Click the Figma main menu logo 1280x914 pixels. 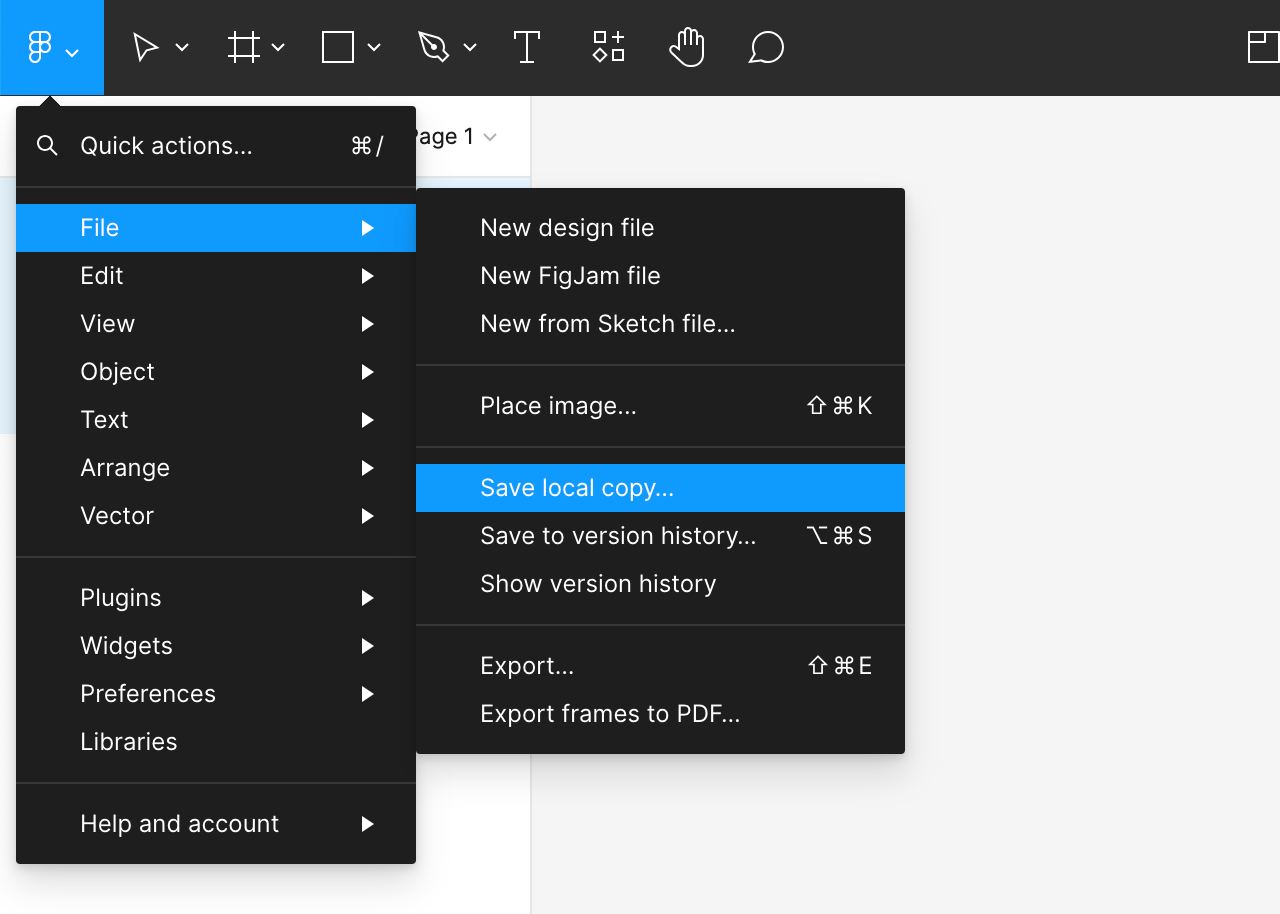pos(41,47)
